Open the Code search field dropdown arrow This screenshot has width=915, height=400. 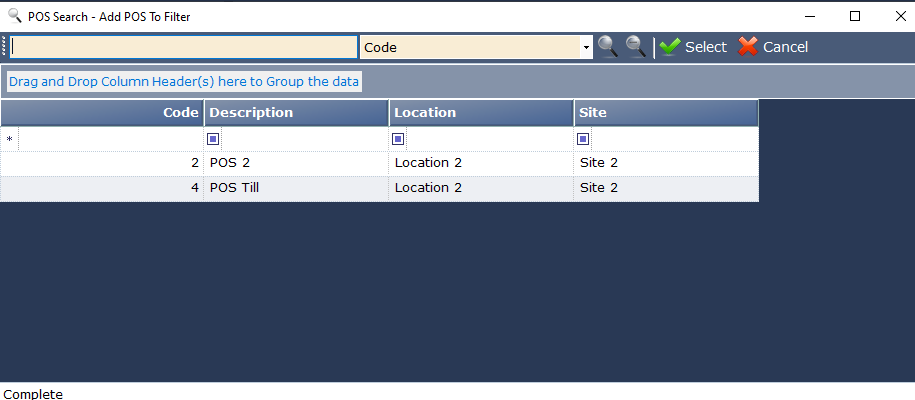586,47
